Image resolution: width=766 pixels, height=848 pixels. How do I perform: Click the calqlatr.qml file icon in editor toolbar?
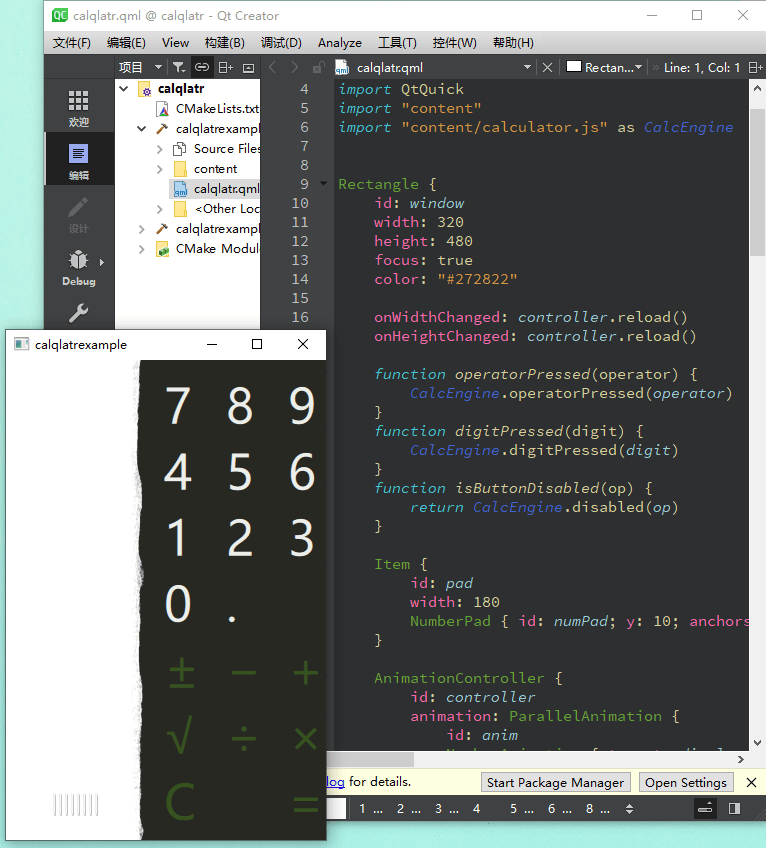click(x=342, y=68)
